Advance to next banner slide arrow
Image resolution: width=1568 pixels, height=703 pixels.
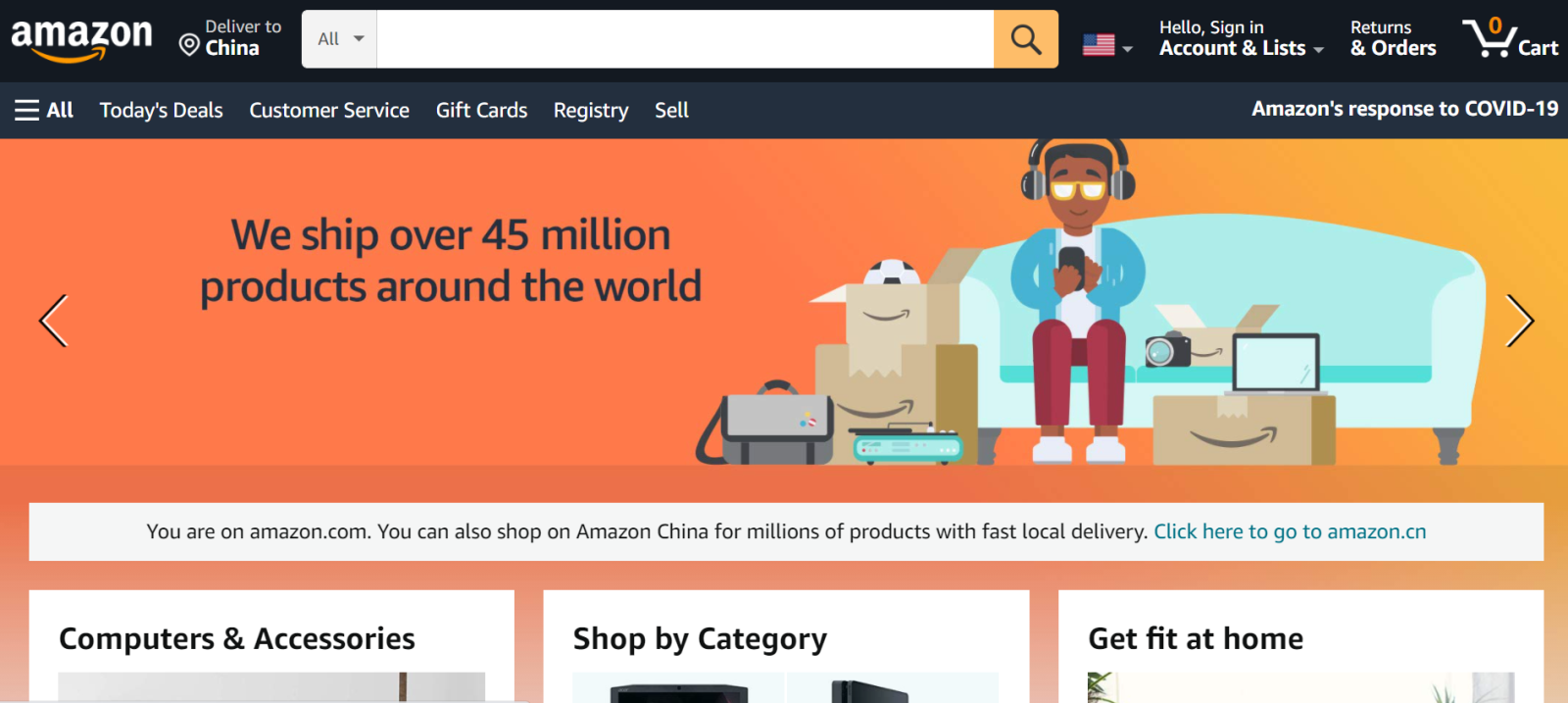click(1519, 321)
